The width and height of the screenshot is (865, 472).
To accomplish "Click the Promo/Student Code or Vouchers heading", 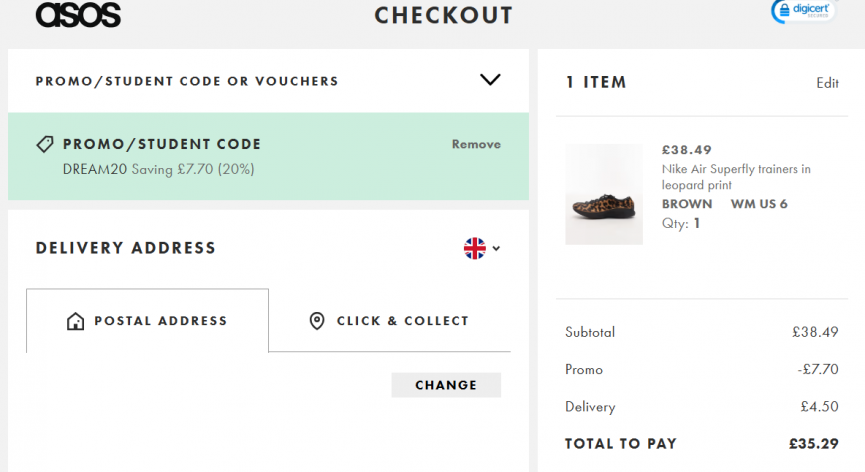I will point(187,81).
